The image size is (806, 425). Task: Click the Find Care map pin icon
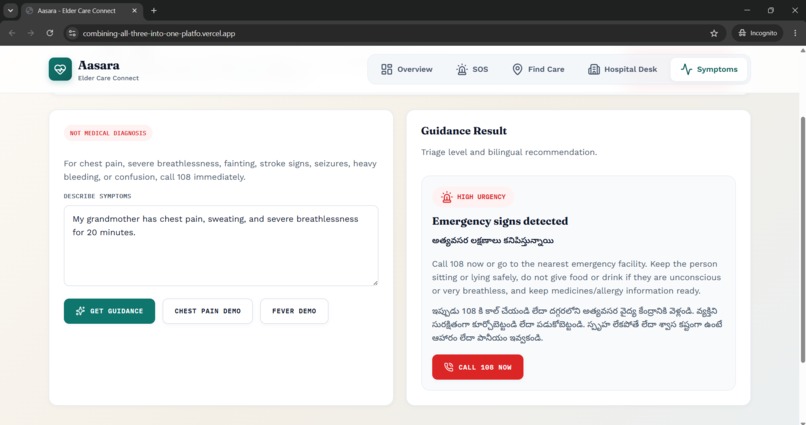click(x=518, y=69)
